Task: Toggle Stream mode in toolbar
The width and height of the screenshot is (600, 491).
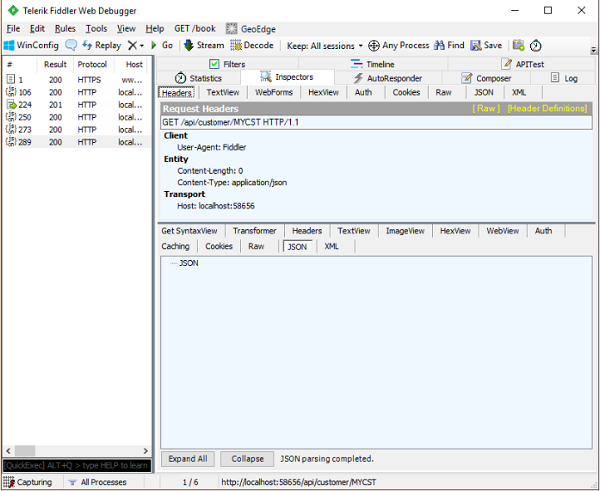Action: point(204,45)
